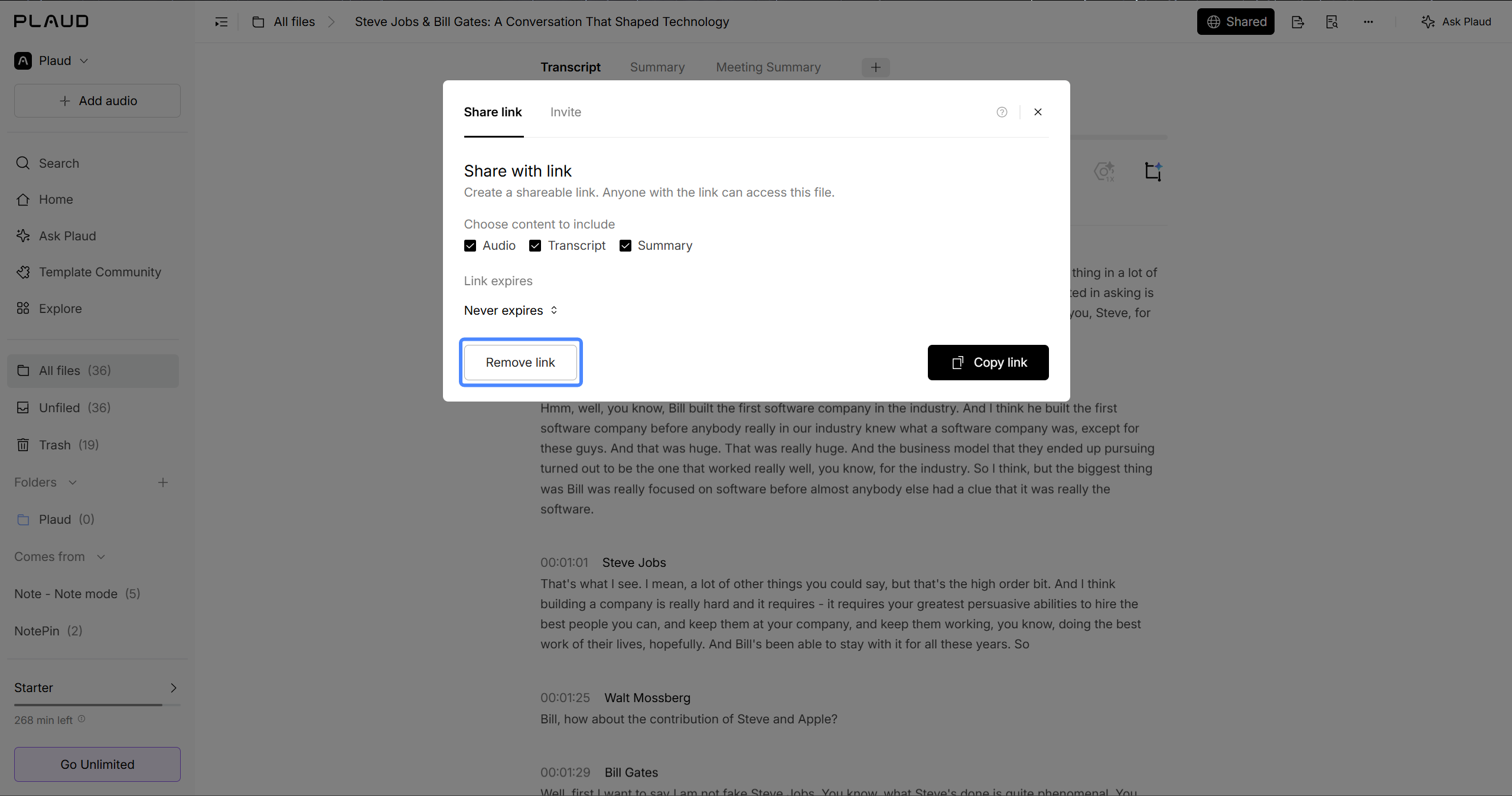Click the find in transcript icon
Image resolution: width=1512 pixels, height=796 pixels.
1332,22
